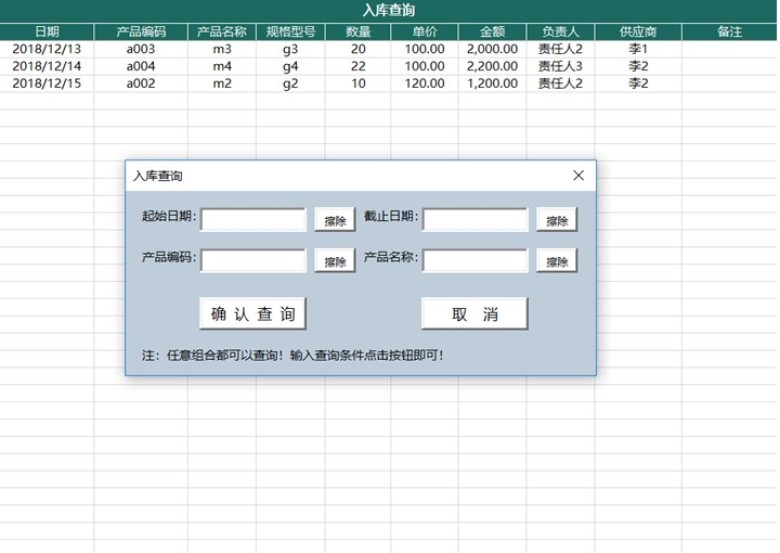Select the 规格型号 column header
The height and width of the screenshot is (553, 780).
291,32
